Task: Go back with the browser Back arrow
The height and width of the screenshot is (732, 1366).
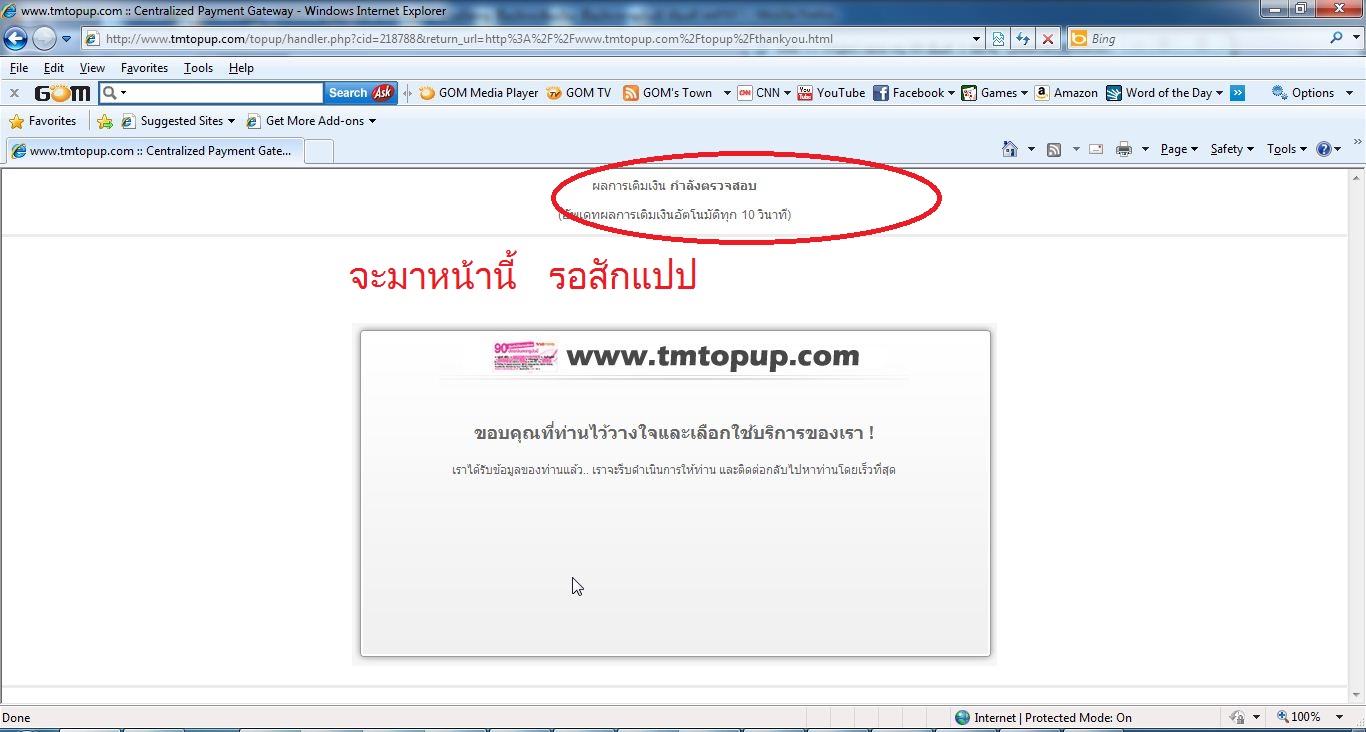Action: [16, 39]
